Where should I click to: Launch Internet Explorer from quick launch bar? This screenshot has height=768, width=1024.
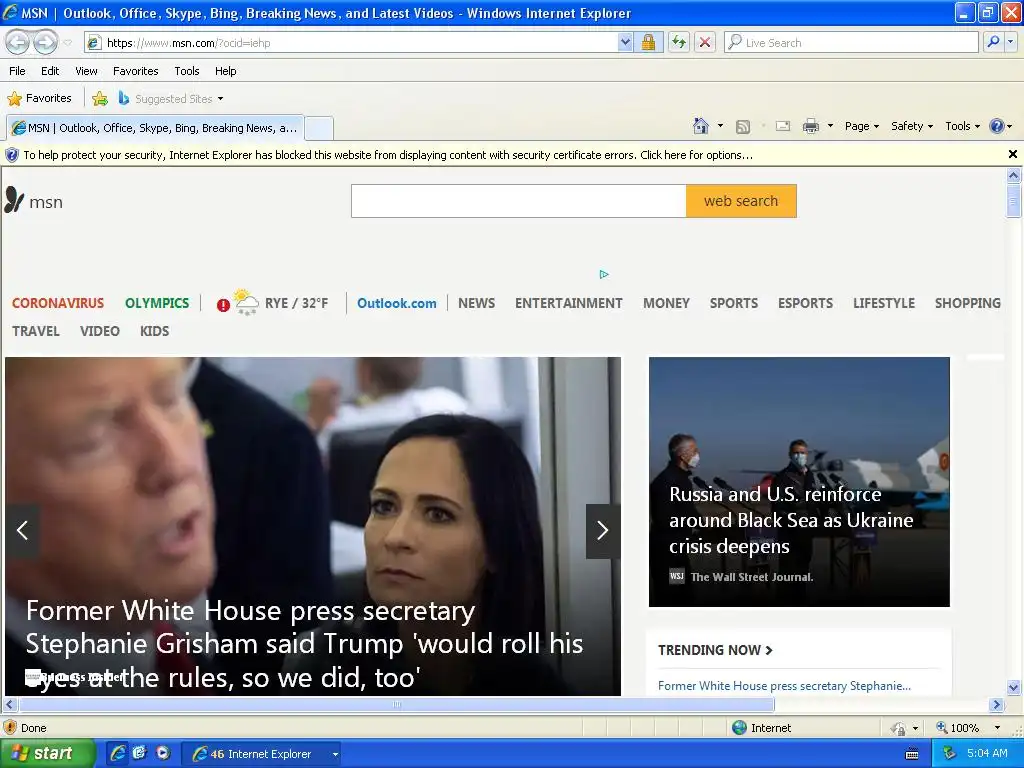click(118, 753)
